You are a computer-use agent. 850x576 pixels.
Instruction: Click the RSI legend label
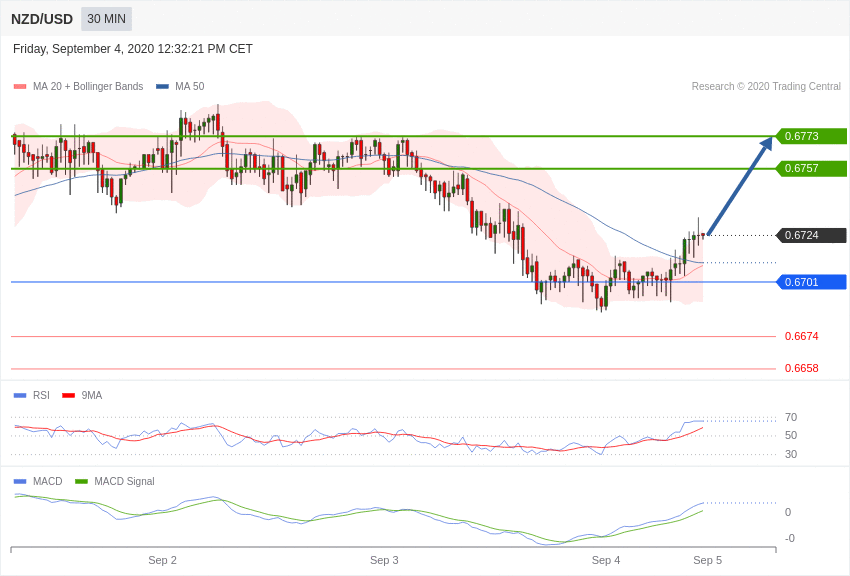pyautogui.click(x=41, y=396)
